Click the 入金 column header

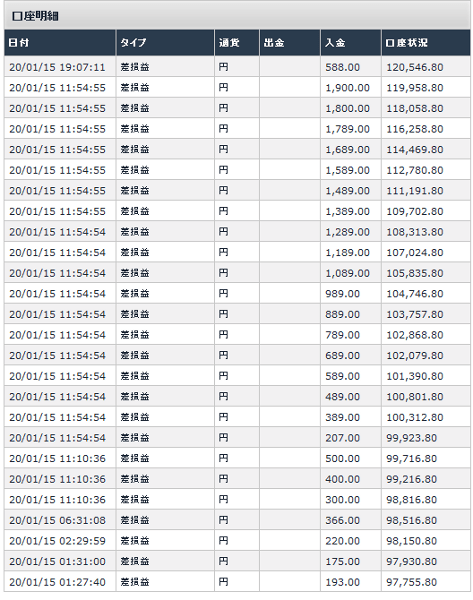click(x=351, y=42)
